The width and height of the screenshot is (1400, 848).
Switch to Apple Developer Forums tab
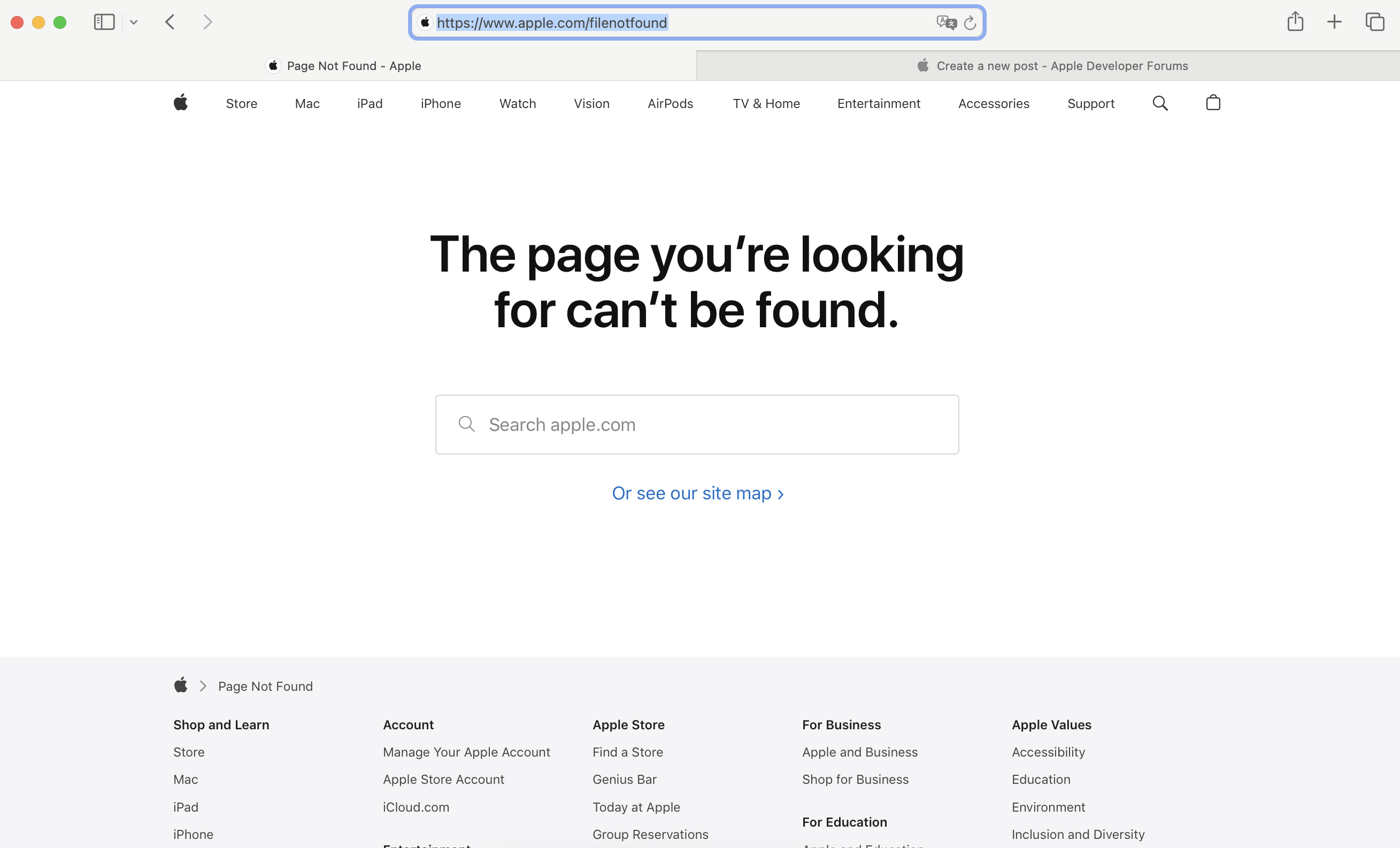click(x=1048, y=66)
